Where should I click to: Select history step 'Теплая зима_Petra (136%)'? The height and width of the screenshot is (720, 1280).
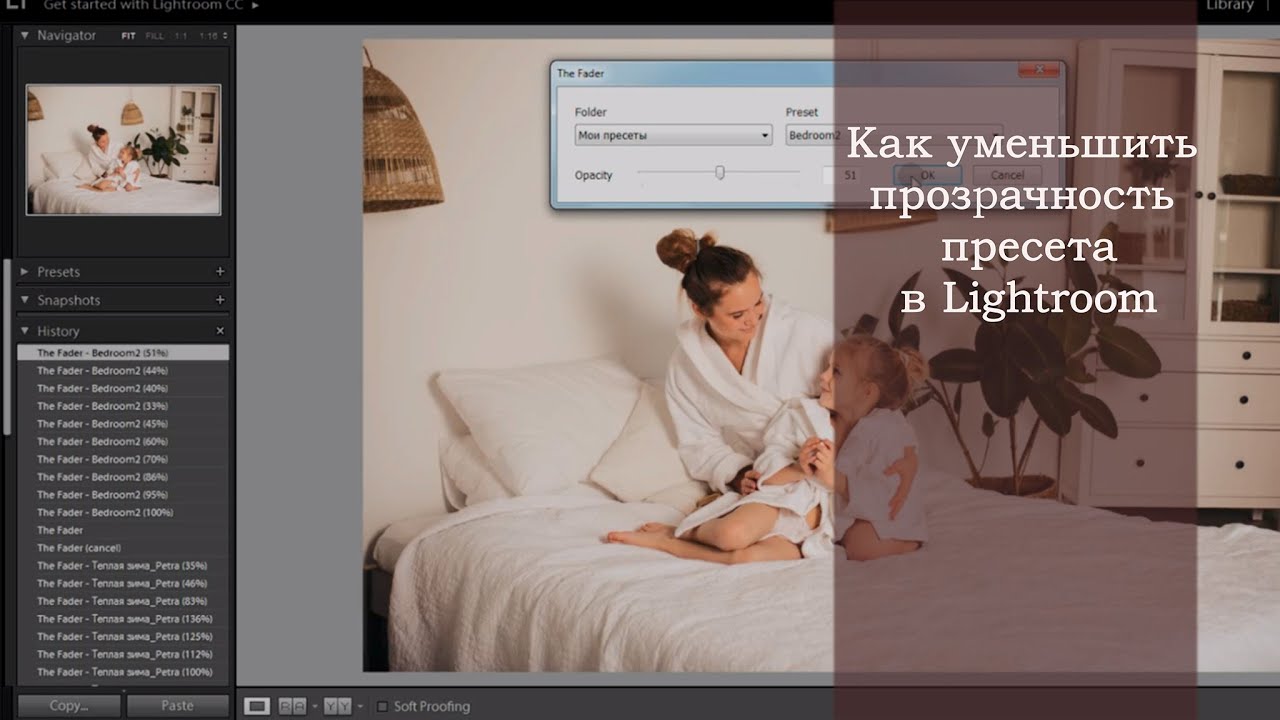tap(123, 619)
